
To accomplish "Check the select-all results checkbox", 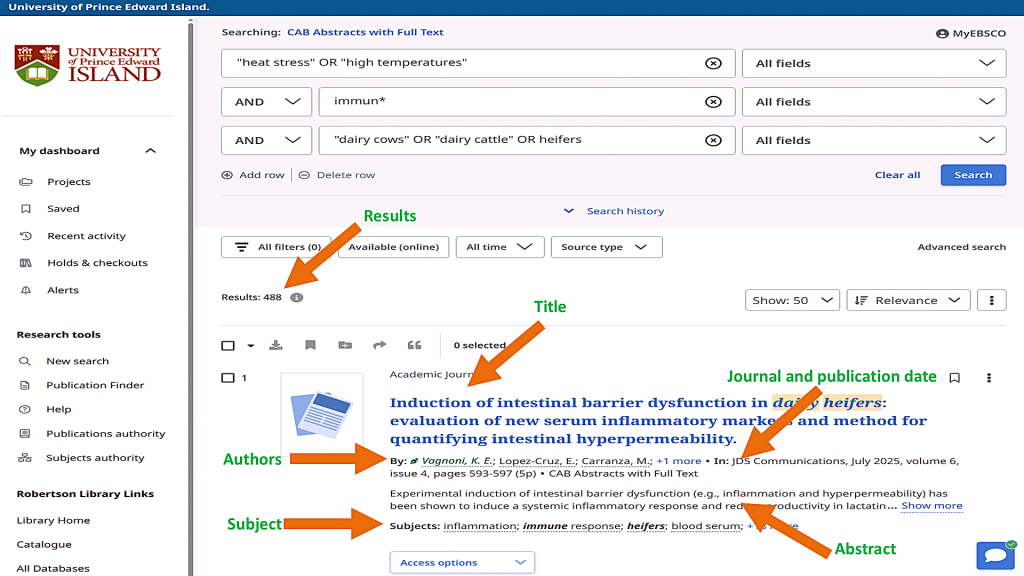I will (x=228, y=346).
